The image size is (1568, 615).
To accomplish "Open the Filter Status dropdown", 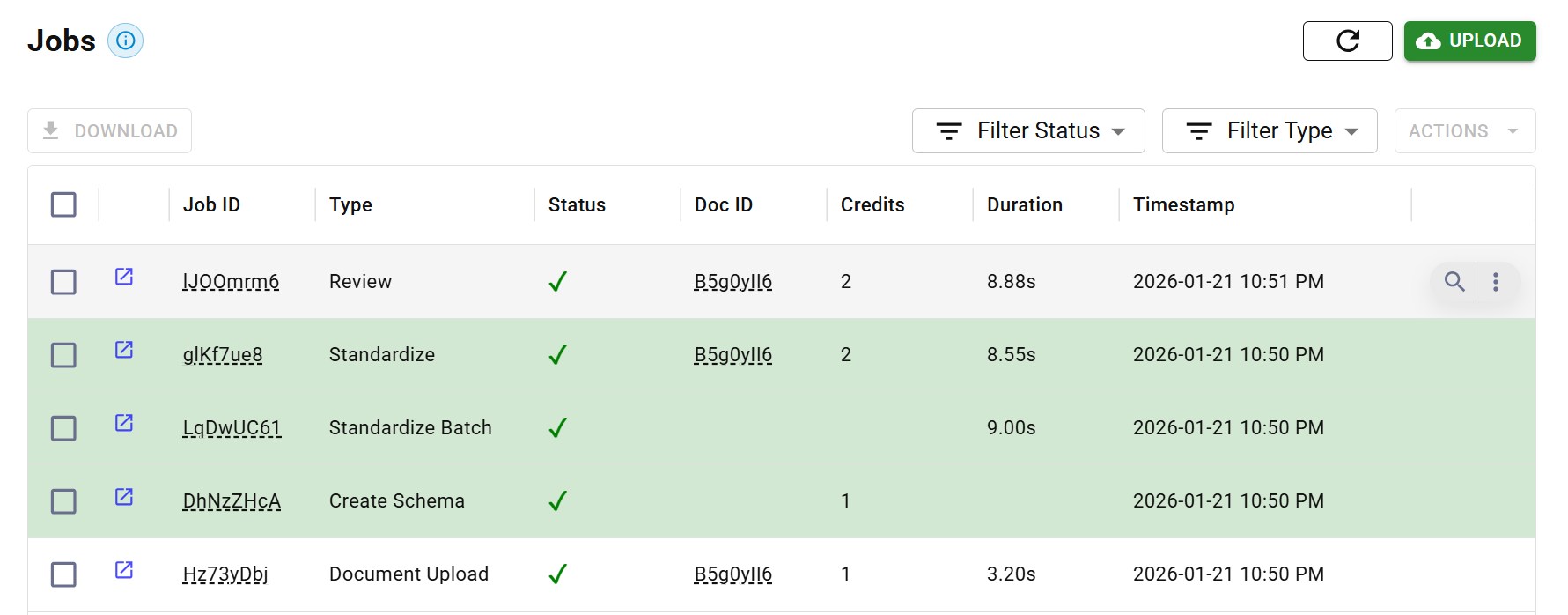I will [1027, 130].
